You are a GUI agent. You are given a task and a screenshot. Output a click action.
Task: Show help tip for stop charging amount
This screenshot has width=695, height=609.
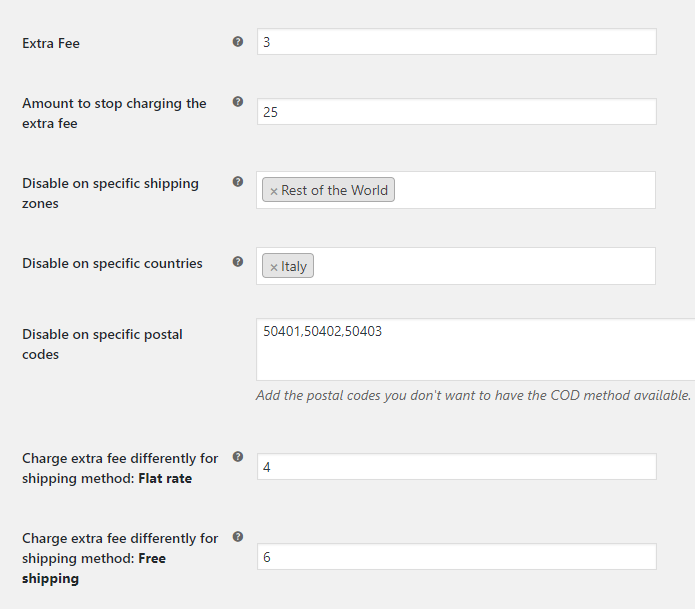(x=238, y=102)
